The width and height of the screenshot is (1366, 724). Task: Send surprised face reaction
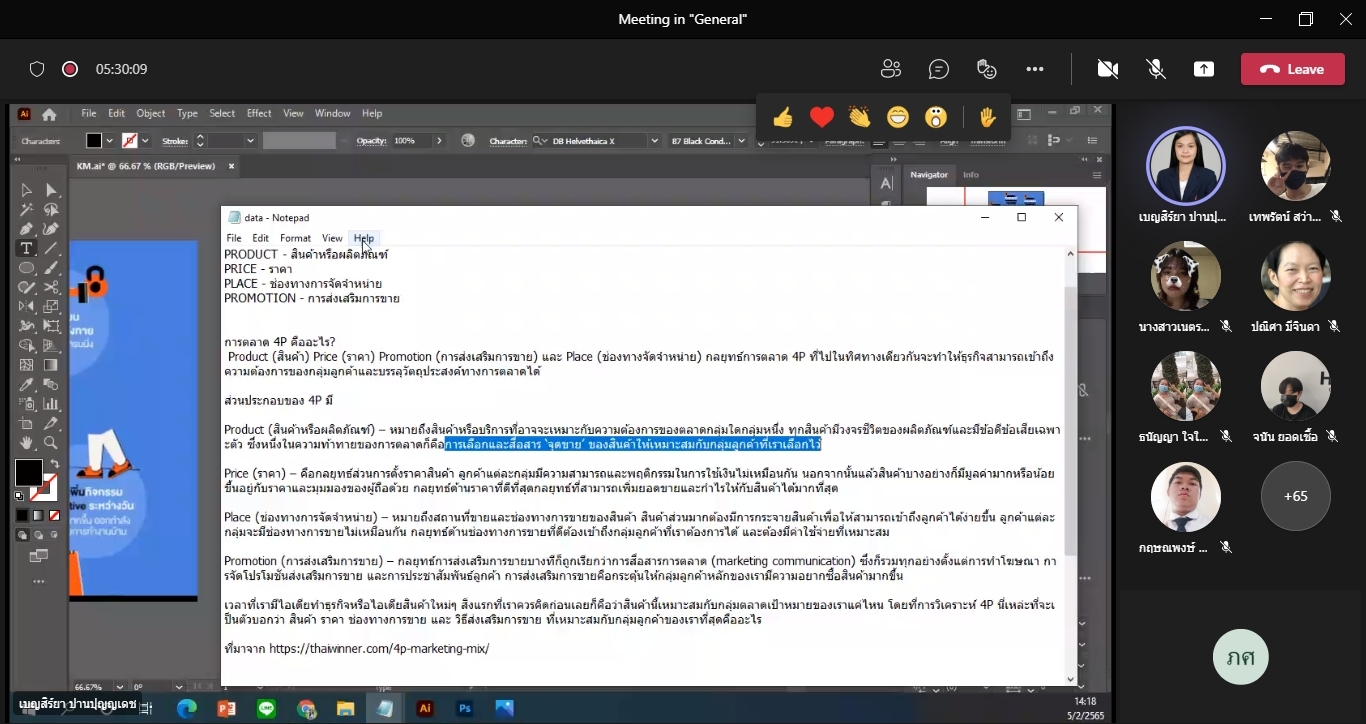click(936, 118)
